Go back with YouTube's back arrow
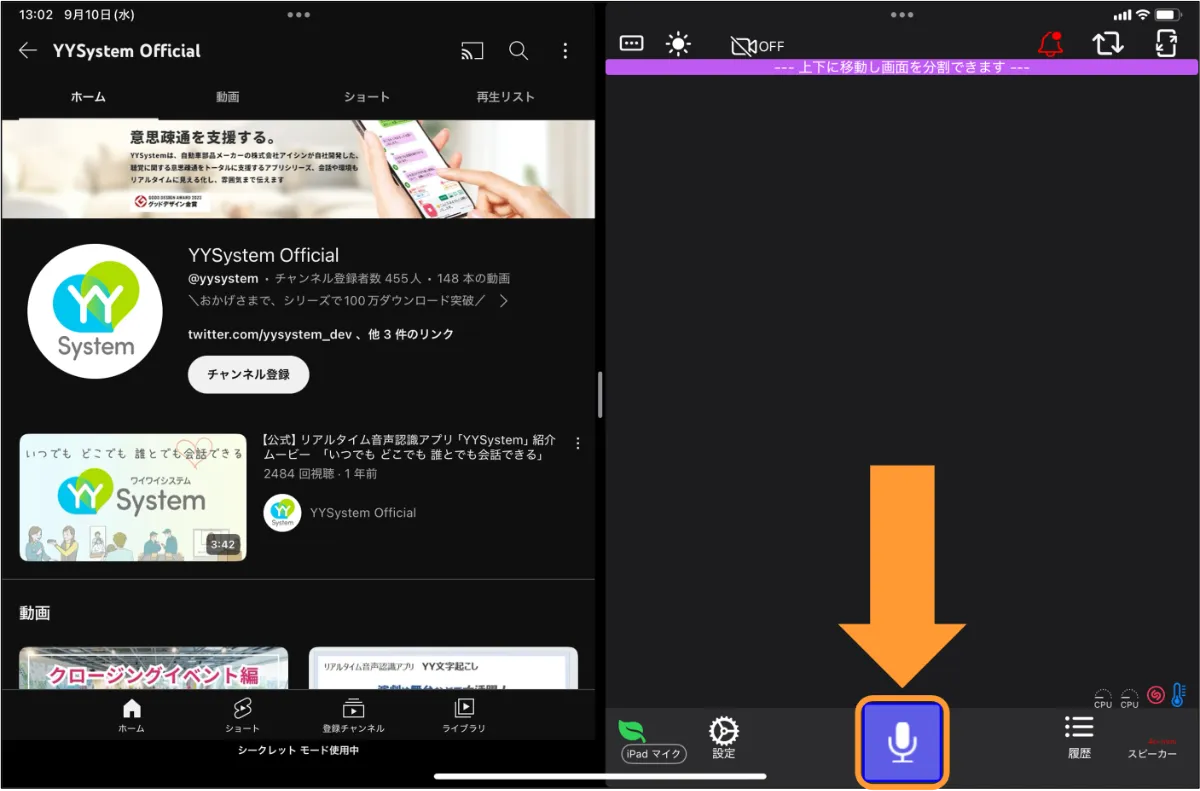Screen dimensions: 1200x791 click(x=28, y=50)
